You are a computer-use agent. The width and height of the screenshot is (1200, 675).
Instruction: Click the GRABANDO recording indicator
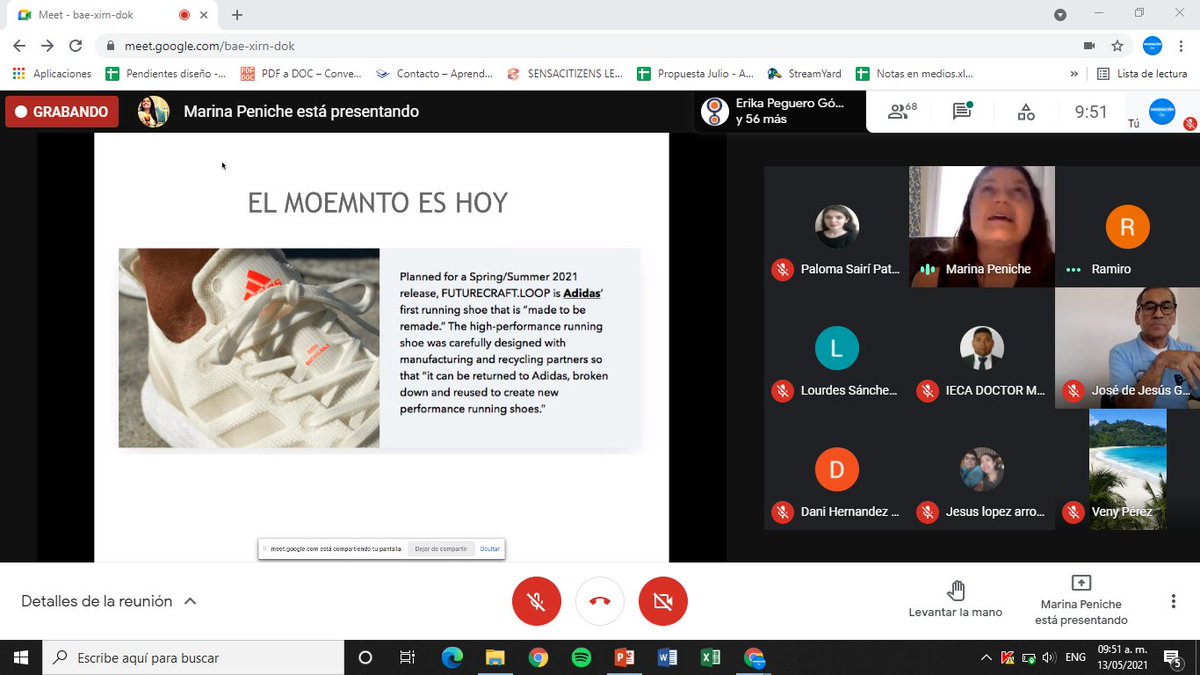coord(60,111)
